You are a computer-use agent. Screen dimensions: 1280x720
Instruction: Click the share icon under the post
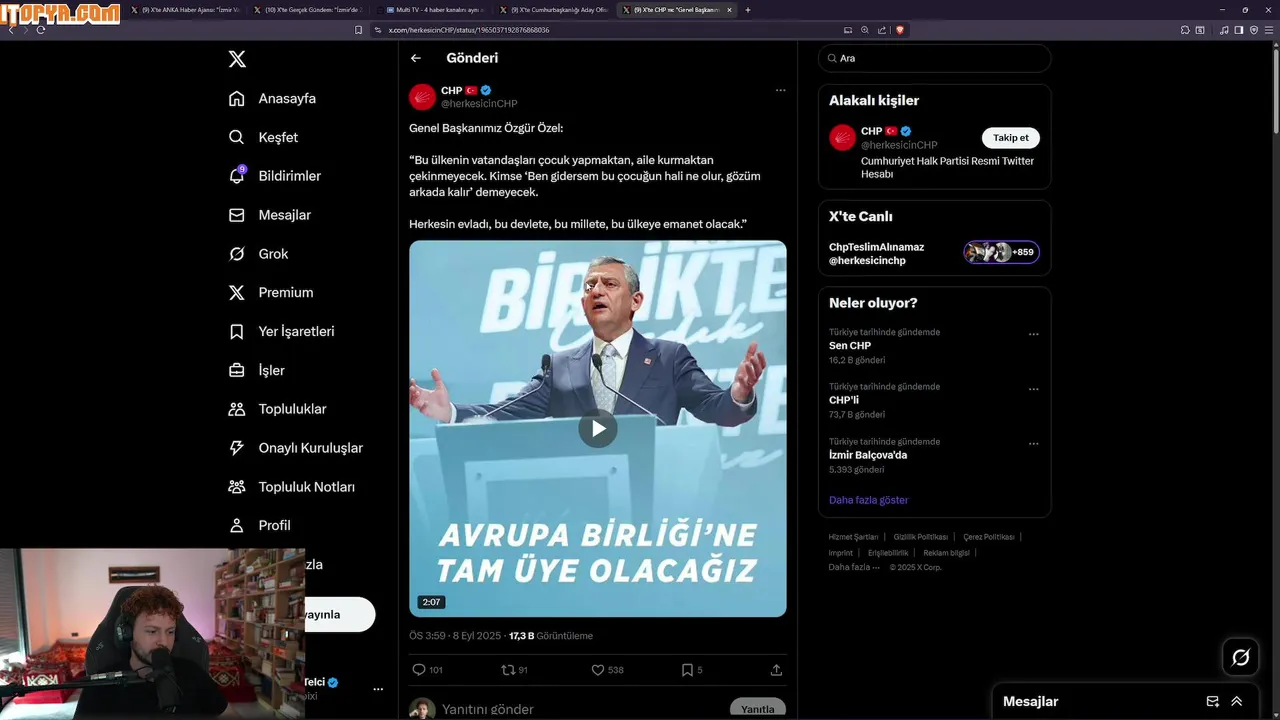click(776, 670)
